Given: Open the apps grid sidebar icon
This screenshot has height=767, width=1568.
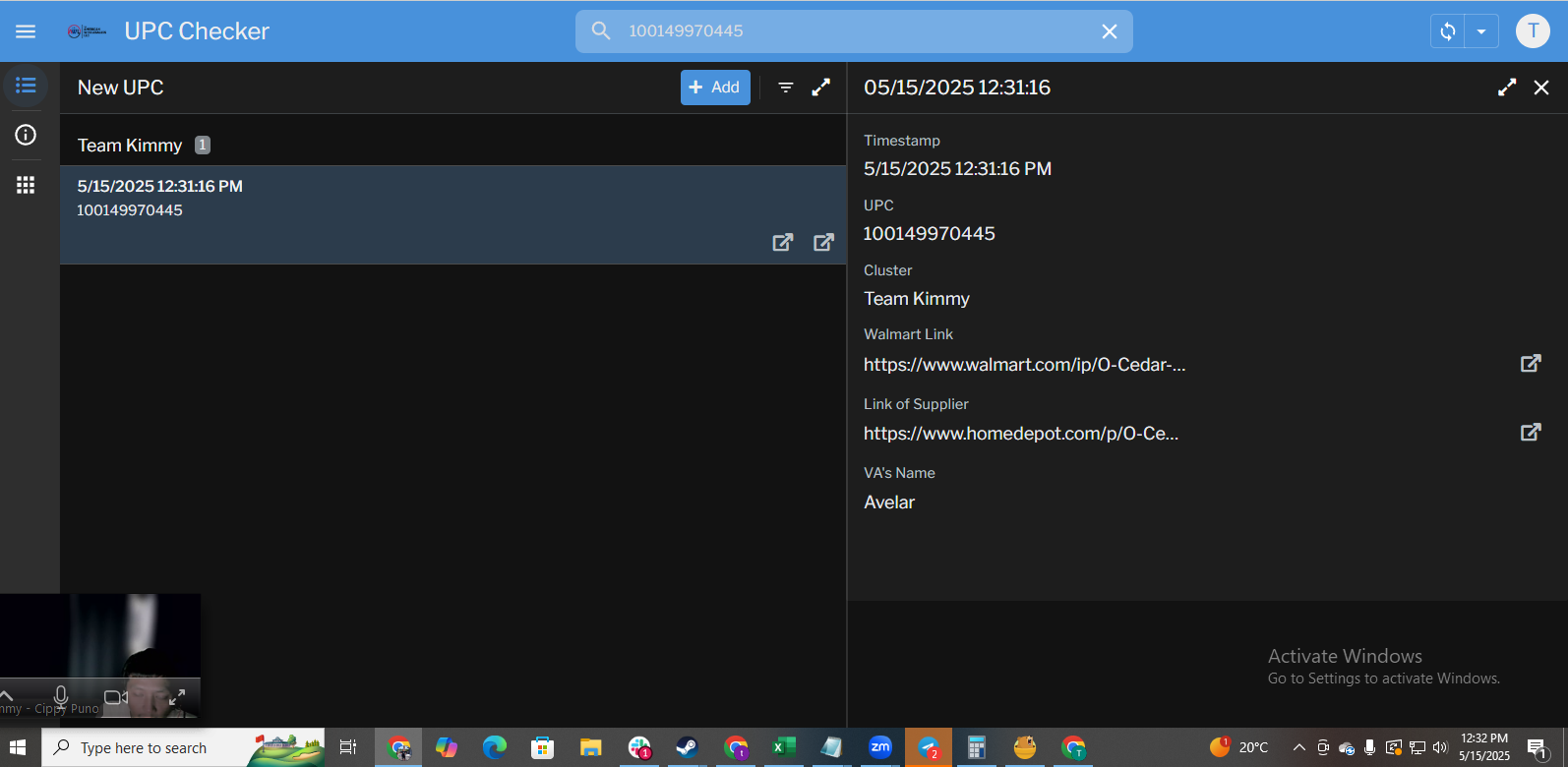Looking at the screenshot, I should 26,185.
